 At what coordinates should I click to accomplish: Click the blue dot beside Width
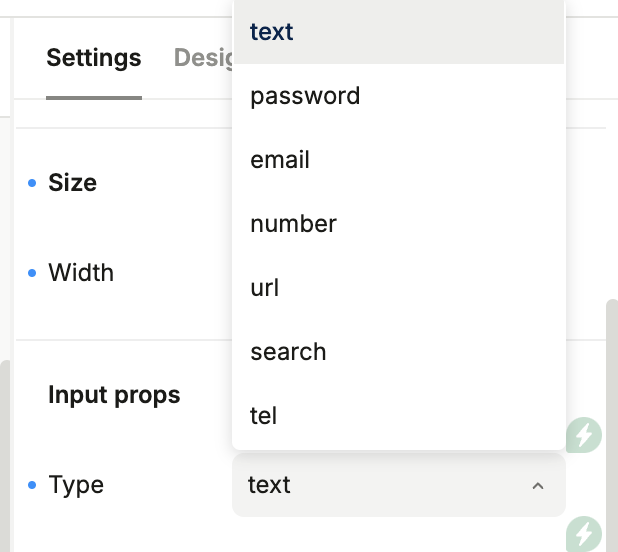[32, 273]
